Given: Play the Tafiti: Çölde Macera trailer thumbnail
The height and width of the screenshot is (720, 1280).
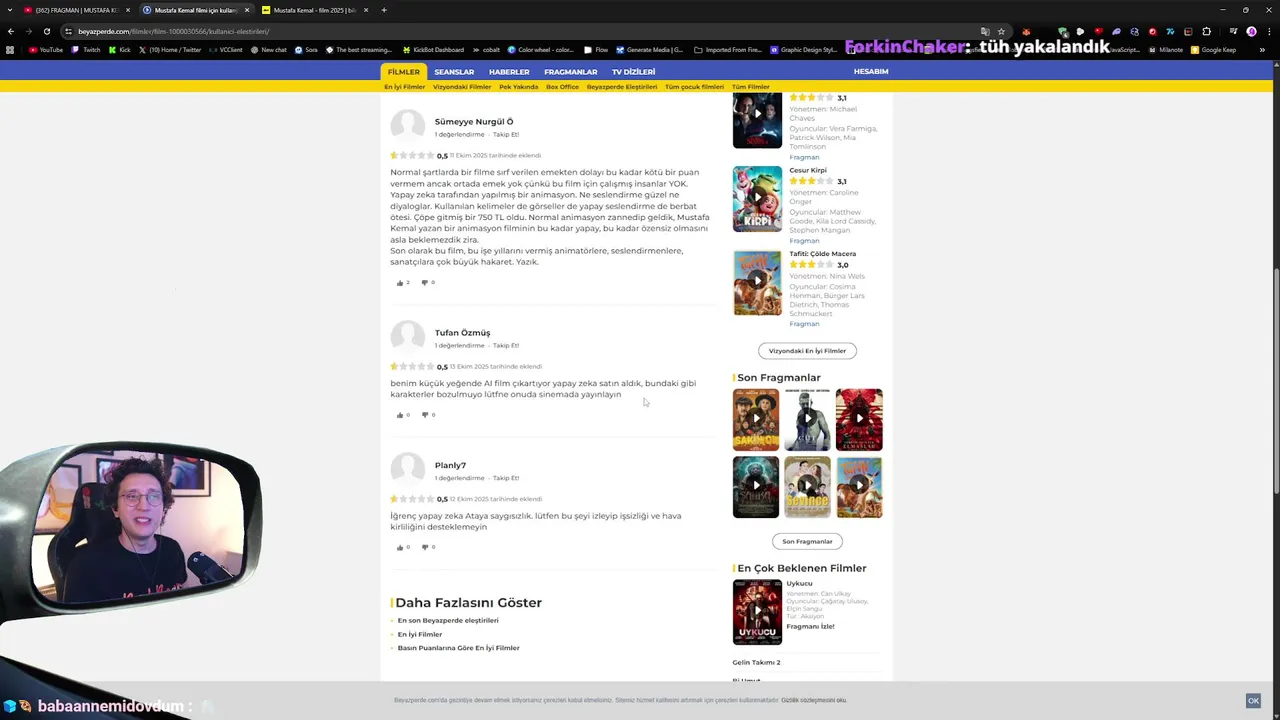Looking at the screenshot, I should (757, 283).
